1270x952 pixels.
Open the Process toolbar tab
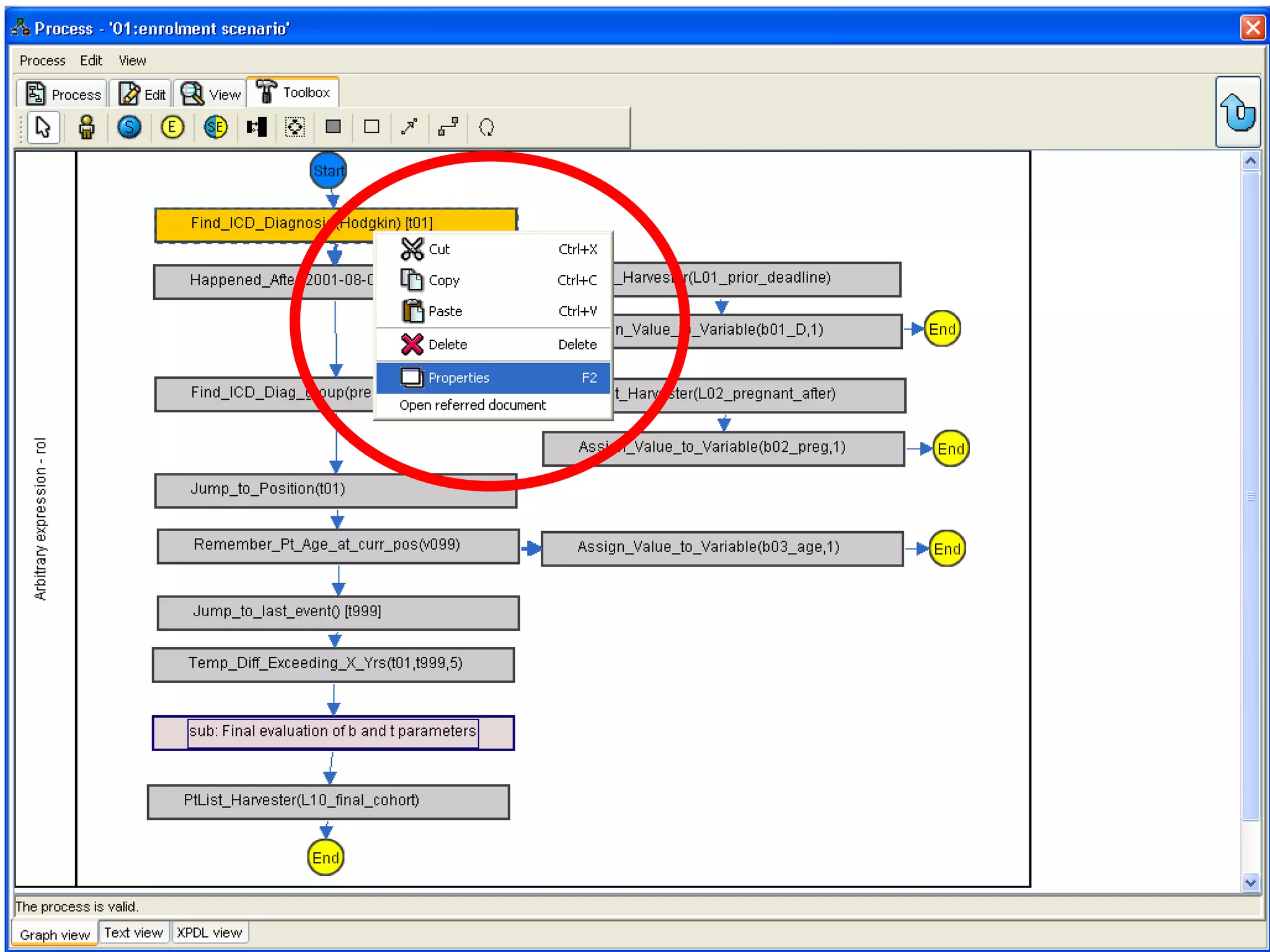pyautogui.click(x=63, y=94)
